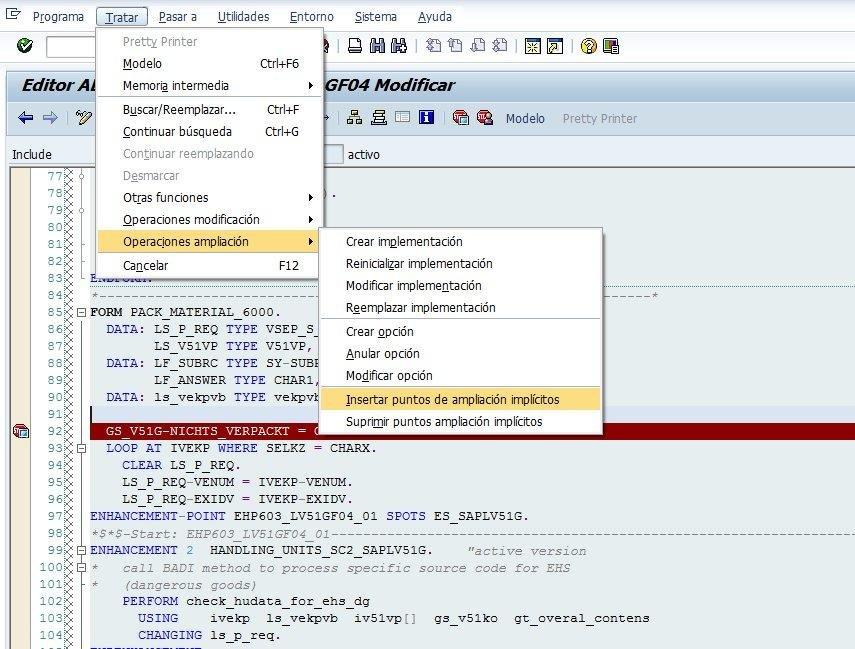855x649 pixels.
Task: Click the Information icon in the editor toolbar
Action: click(x=426, y=118)
